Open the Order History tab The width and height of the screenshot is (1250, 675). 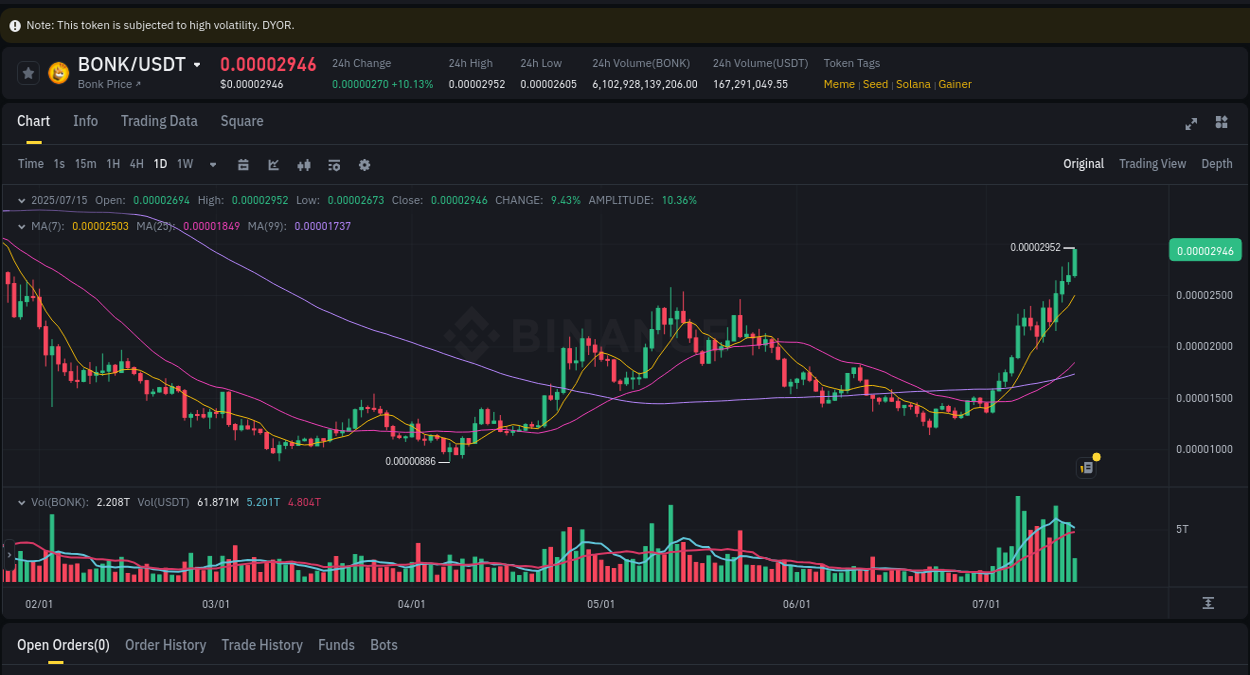click(165, 645)
